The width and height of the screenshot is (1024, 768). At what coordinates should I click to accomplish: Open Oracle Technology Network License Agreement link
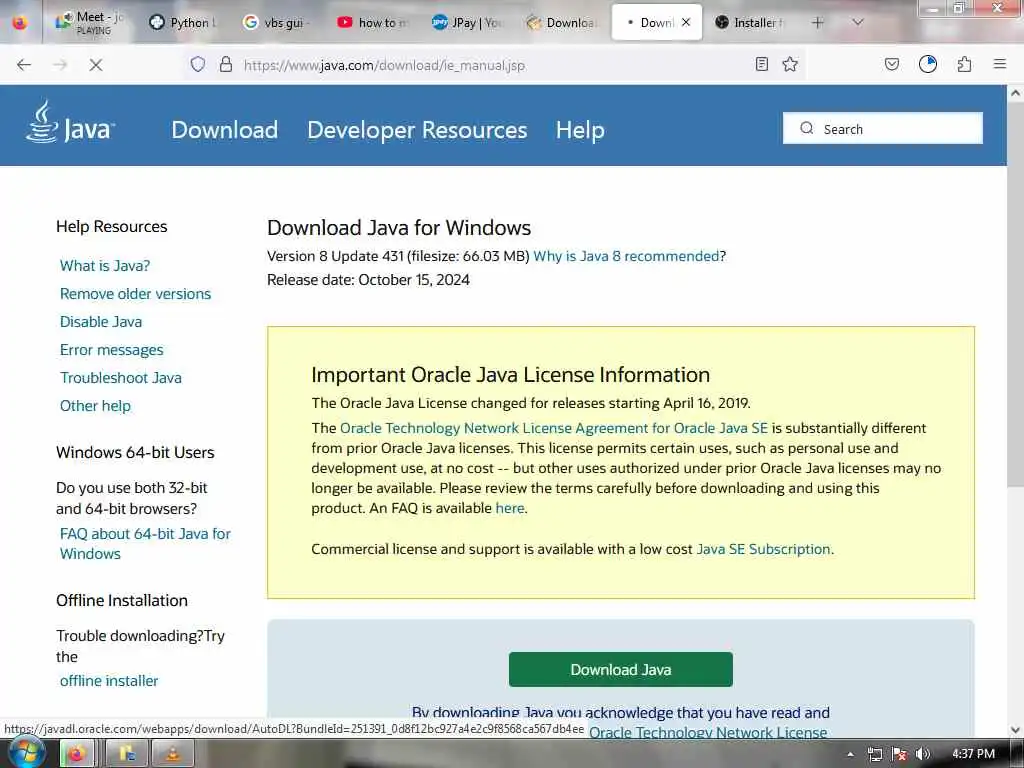(x=554, y=428)
